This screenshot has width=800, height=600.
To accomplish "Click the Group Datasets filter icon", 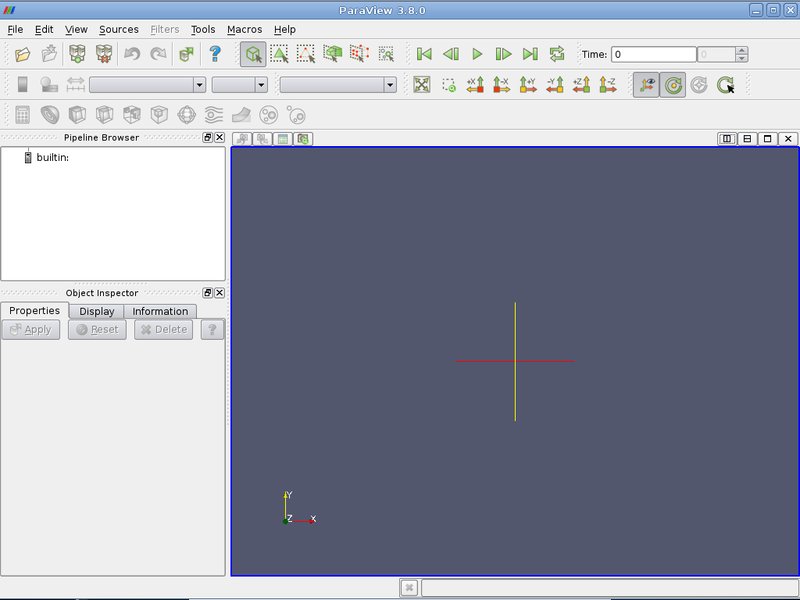I will (269, 115).
